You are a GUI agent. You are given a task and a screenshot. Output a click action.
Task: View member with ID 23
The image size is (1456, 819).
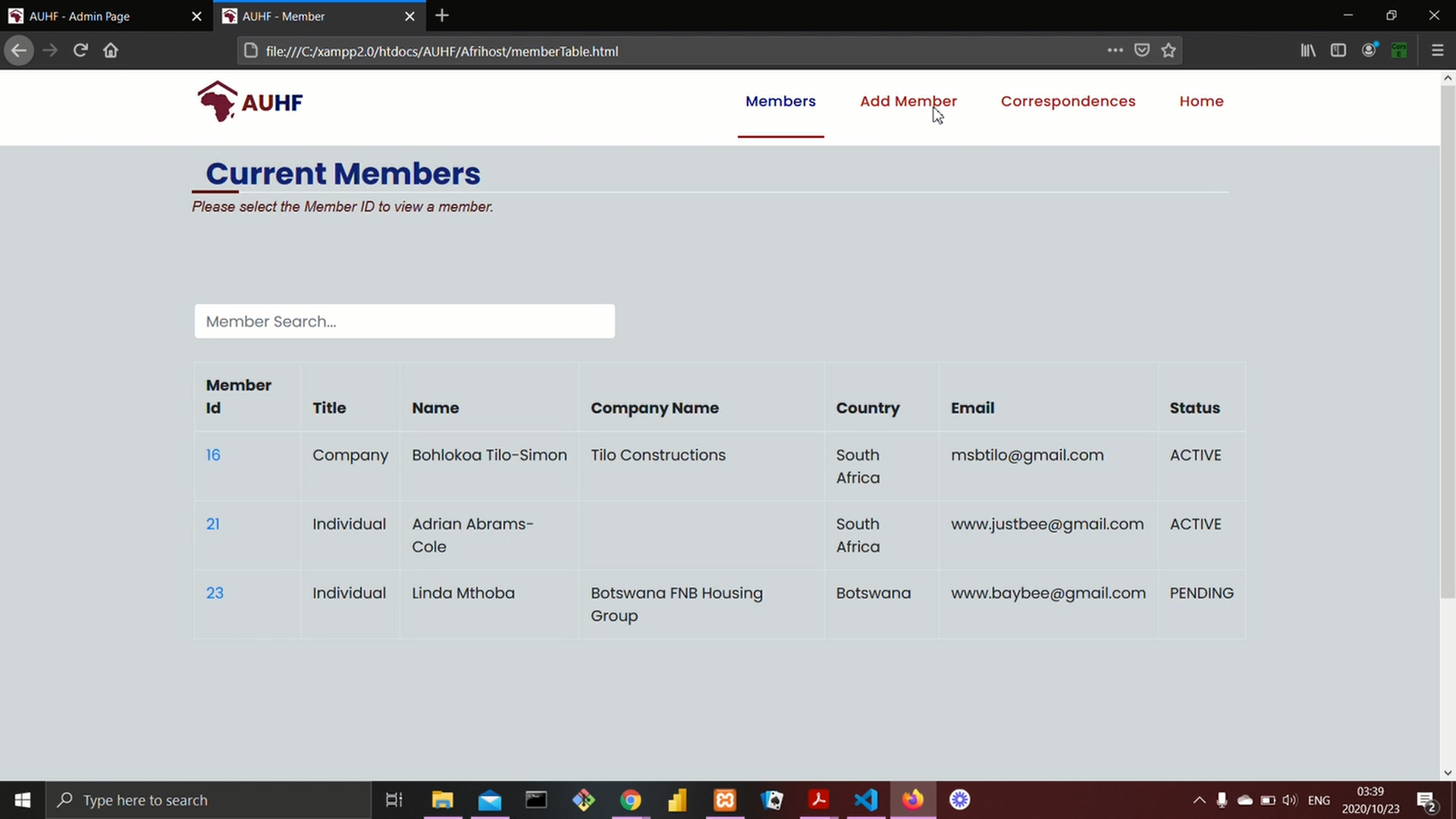point(215,593)
